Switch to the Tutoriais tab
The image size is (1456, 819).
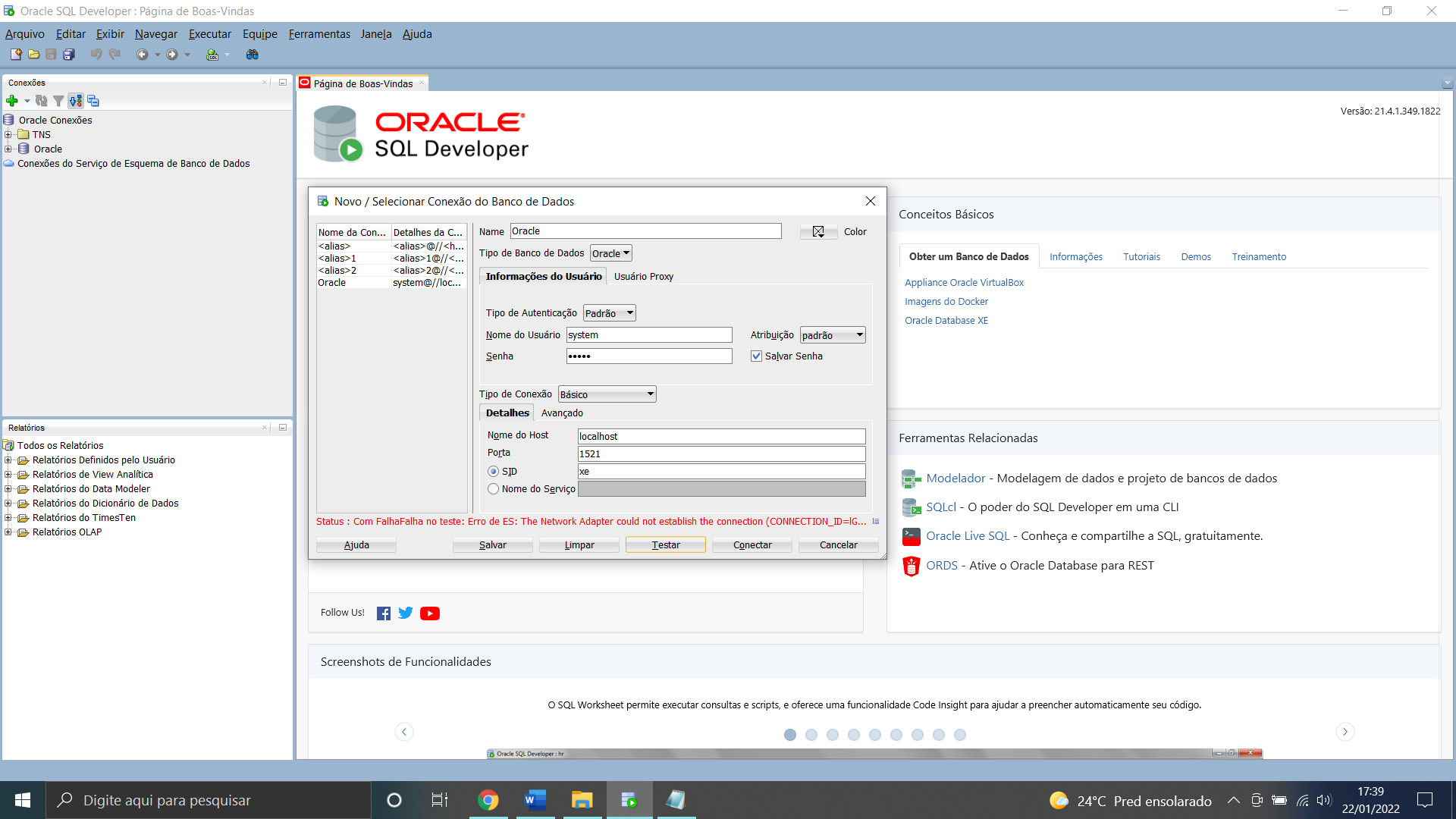pyautogui.click(x=1141, y=257)
